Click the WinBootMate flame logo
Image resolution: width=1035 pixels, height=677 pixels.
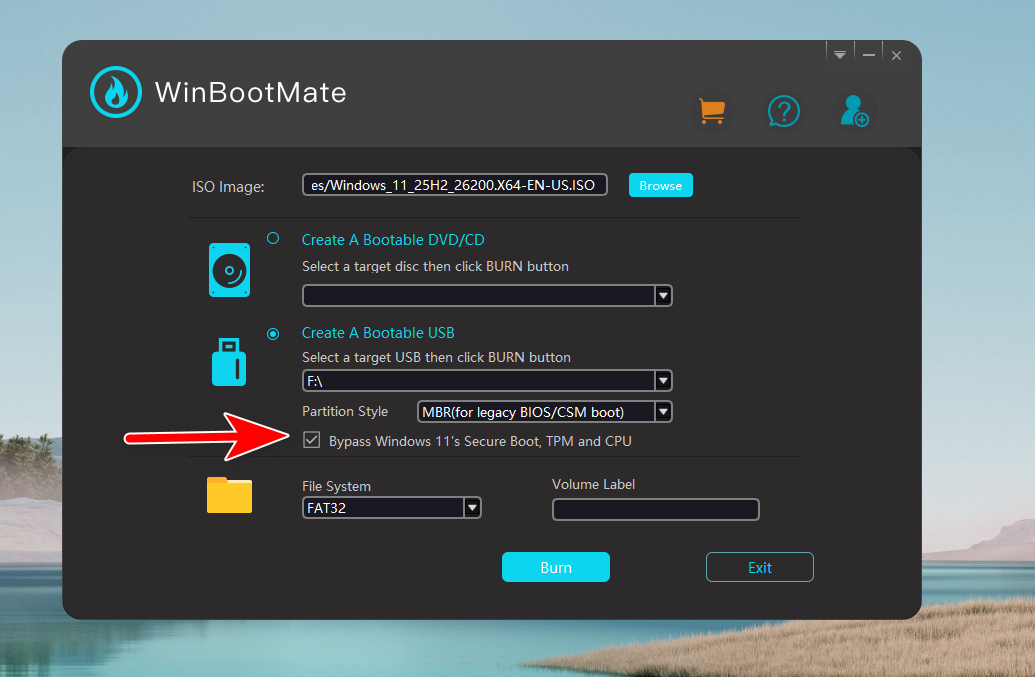(x=116, y=92)
